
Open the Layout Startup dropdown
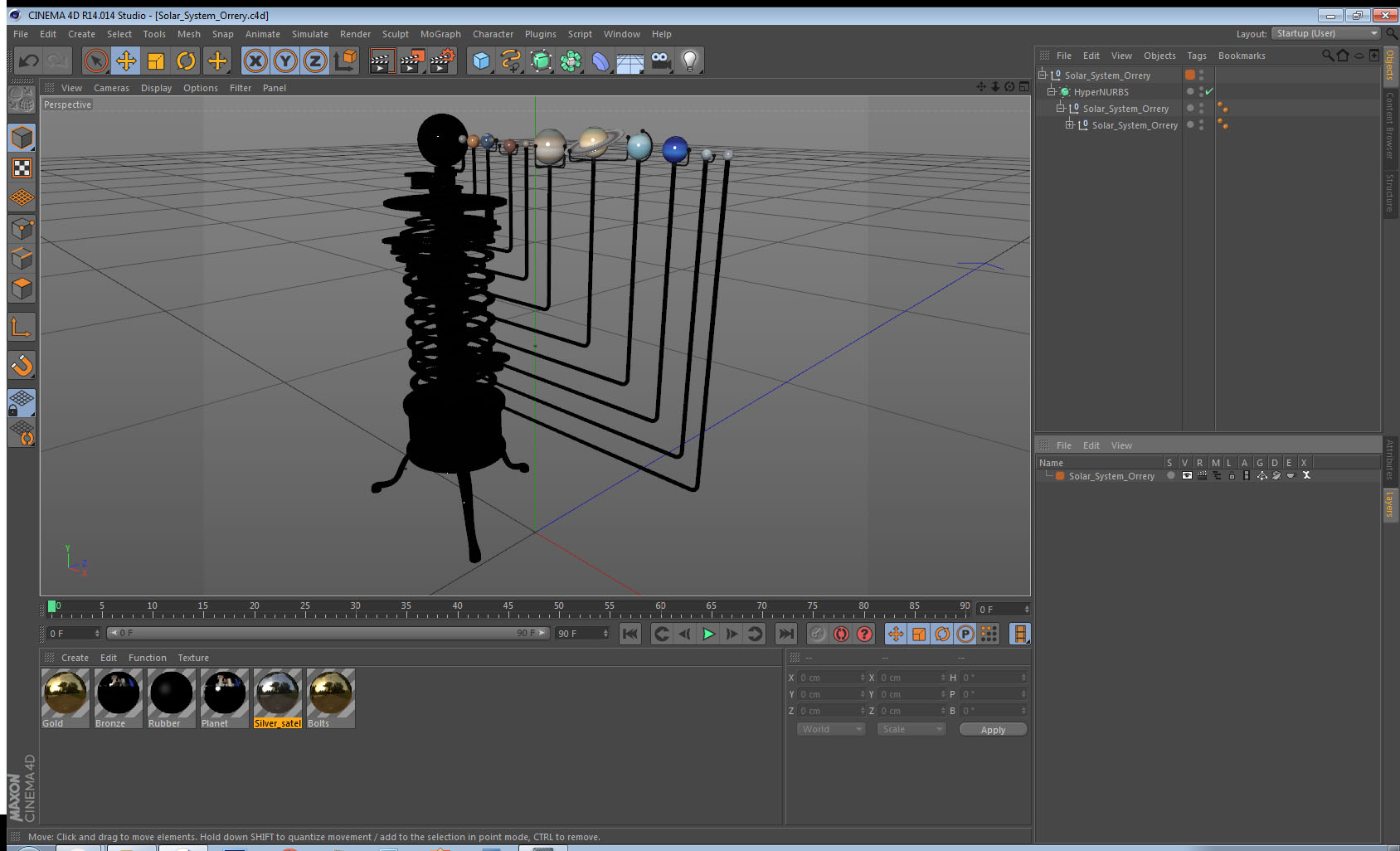point(1325,33)
